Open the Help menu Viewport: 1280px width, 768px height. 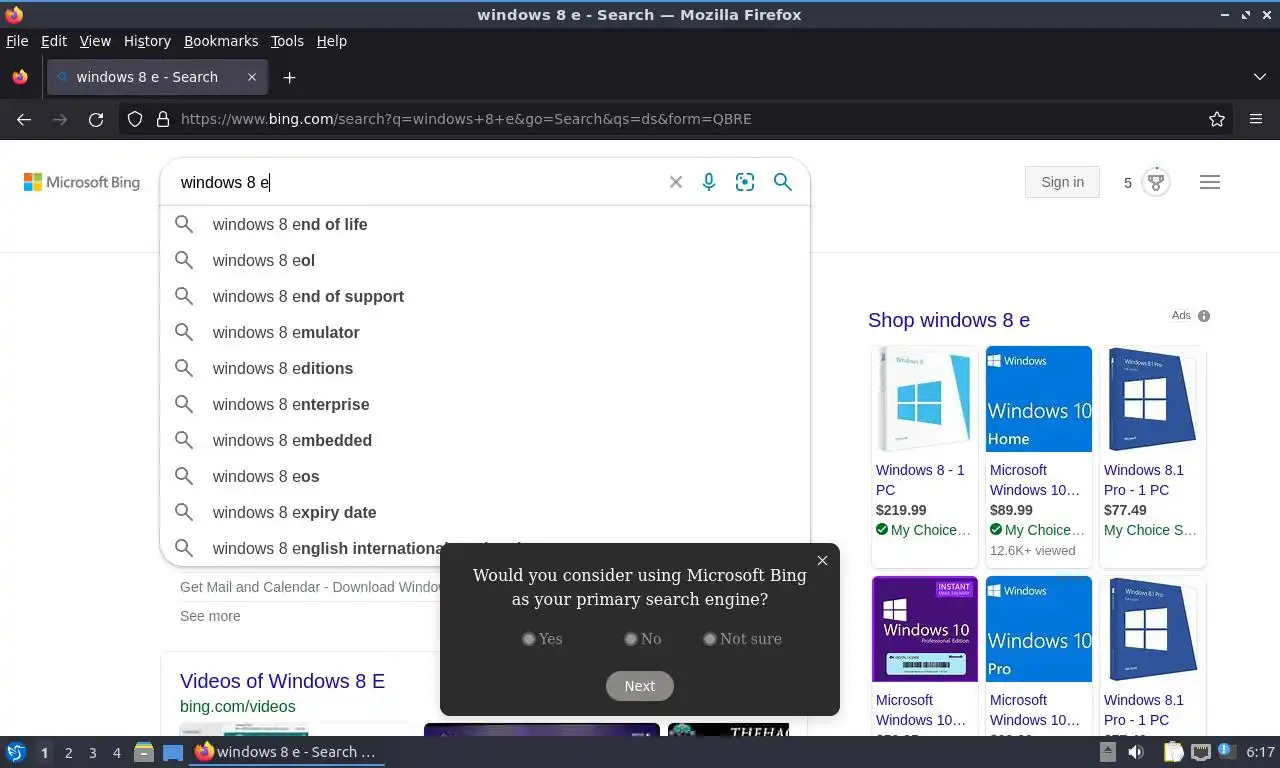click(331, 41)
